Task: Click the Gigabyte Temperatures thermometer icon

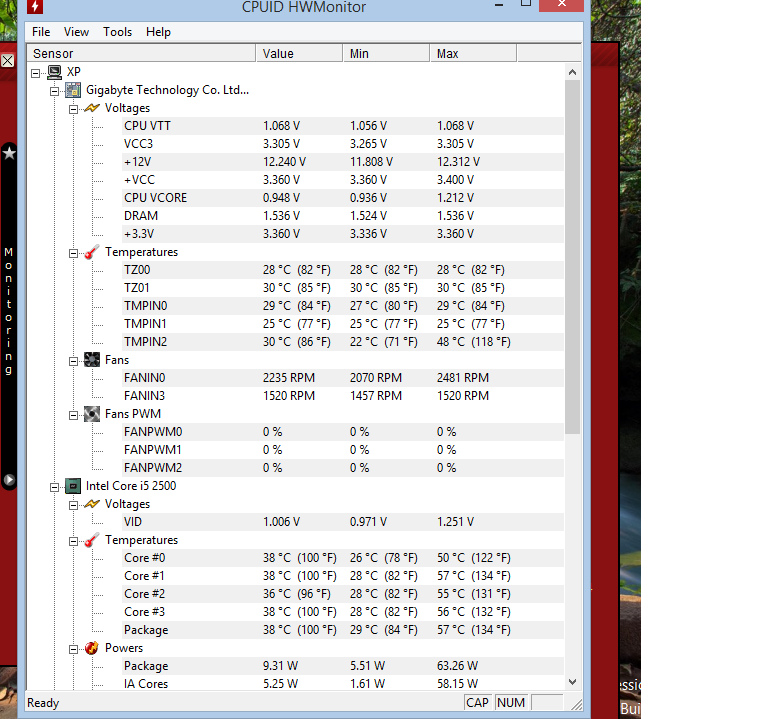Action: (x=92, y=252)
